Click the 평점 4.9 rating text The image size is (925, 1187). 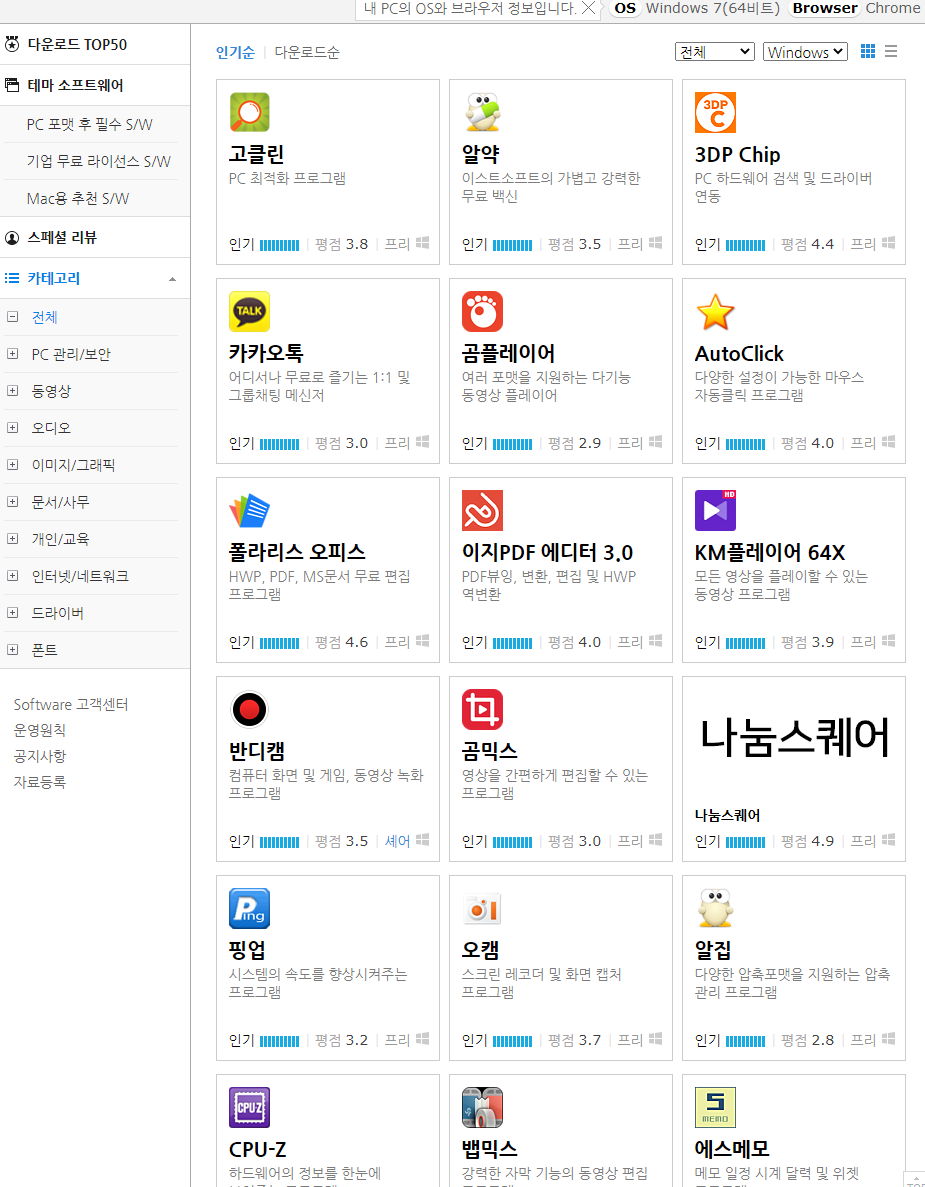pyautogui.click(x=808, y=841)
